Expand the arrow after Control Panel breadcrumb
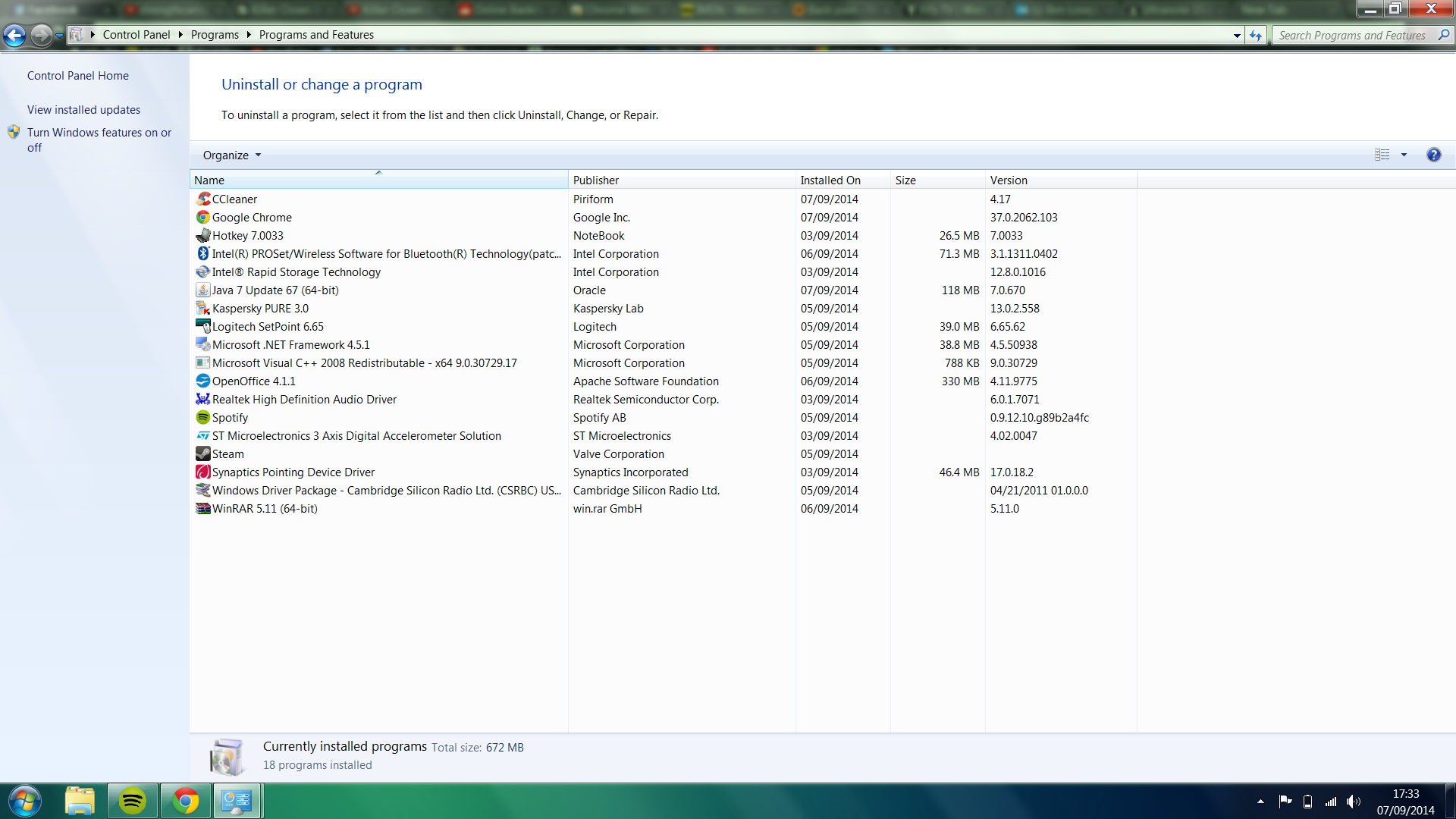The image size is (1456, 819). (180, 35)
